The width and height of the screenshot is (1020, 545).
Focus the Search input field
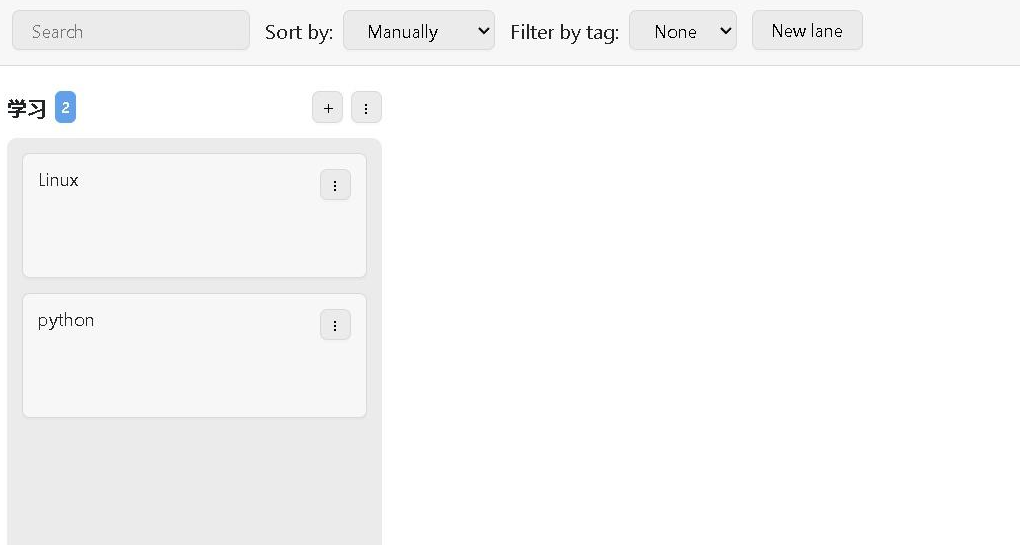point(131,30)
